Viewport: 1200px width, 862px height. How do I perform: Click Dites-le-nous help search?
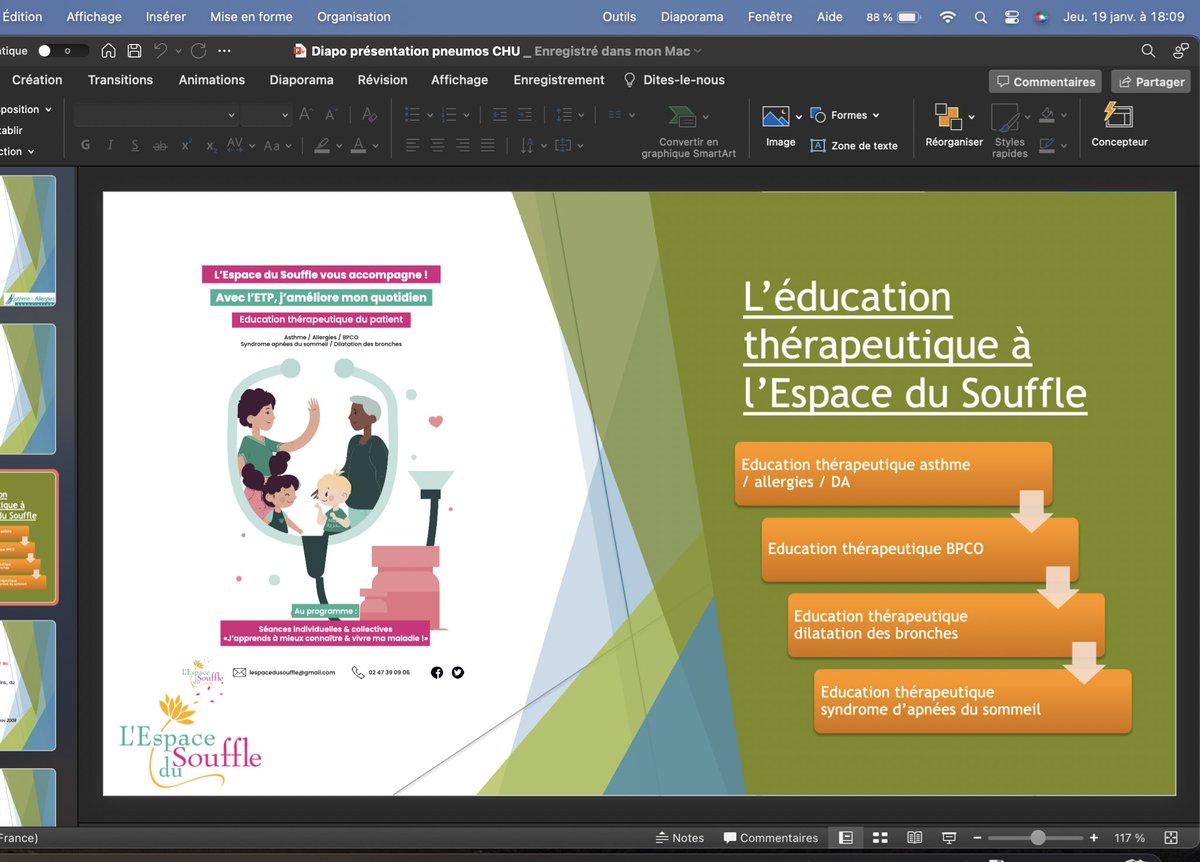pos(674,80)
